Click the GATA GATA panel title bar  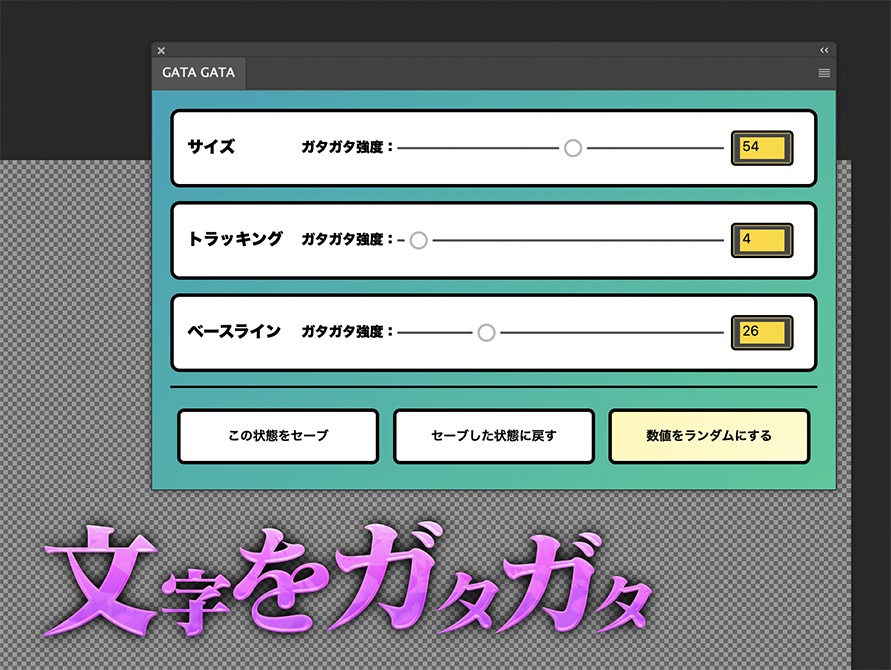[x=490, y=50]
